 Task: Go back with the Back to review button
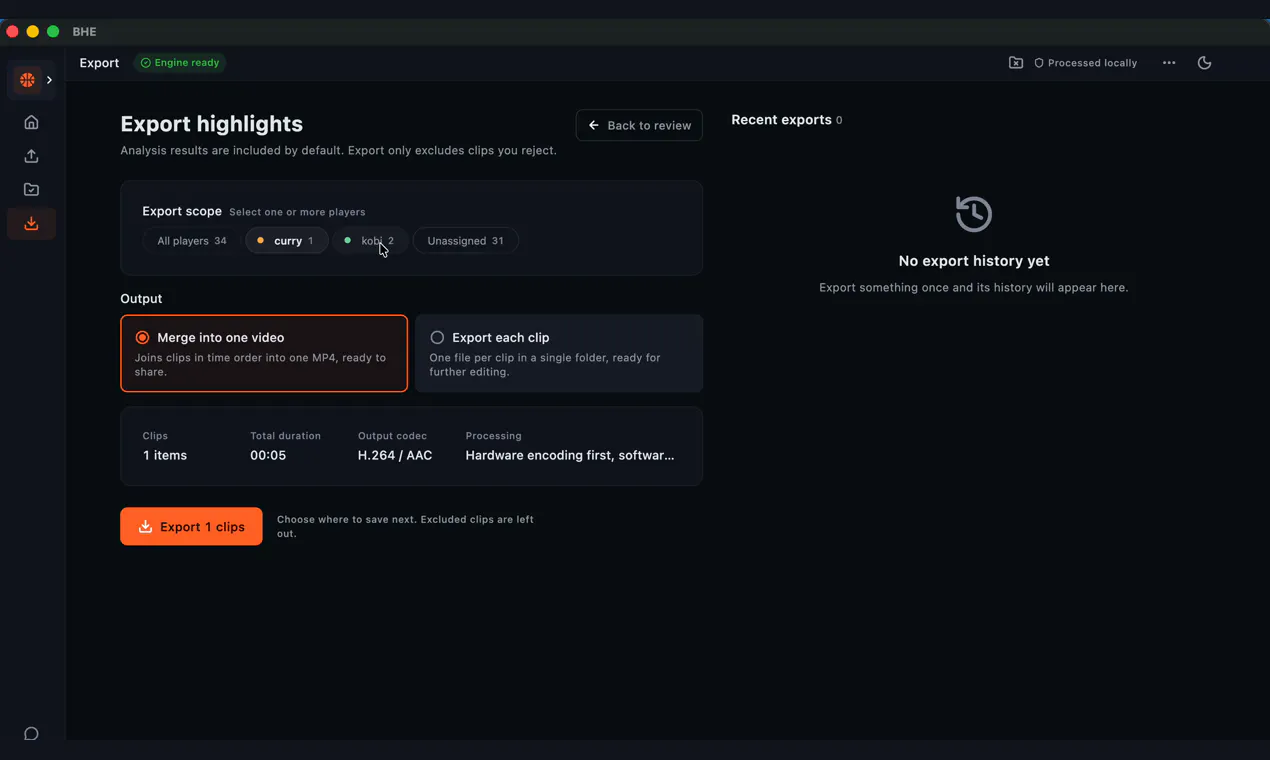point(639,125)
